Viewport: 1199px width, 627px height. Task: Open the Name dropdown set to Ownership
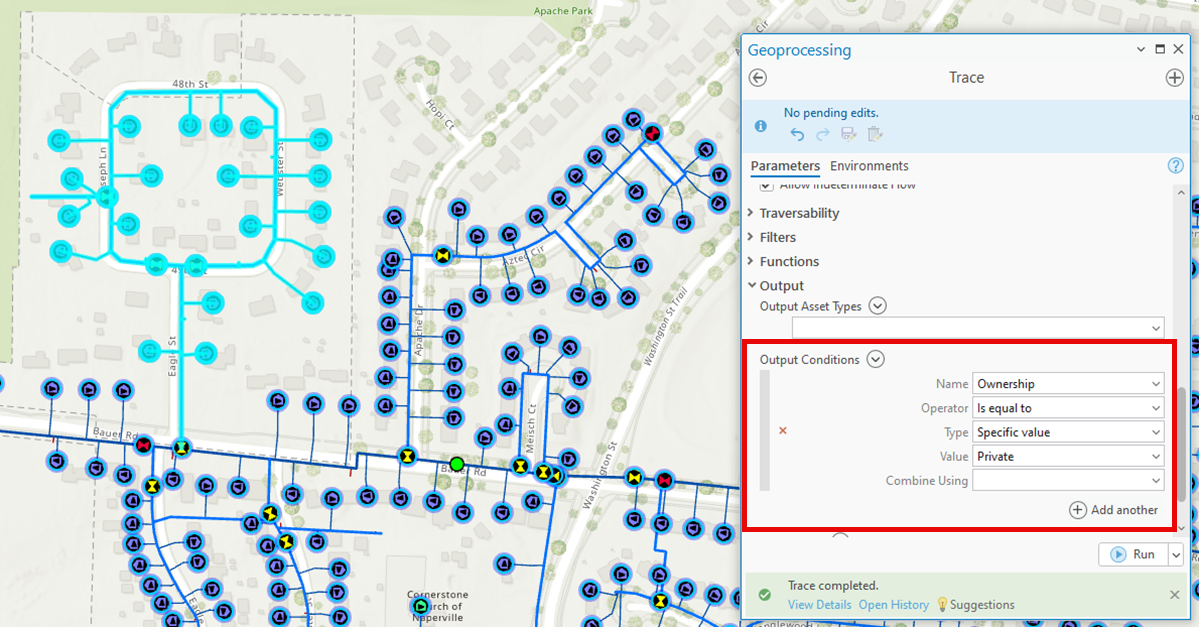point(1068,384)
